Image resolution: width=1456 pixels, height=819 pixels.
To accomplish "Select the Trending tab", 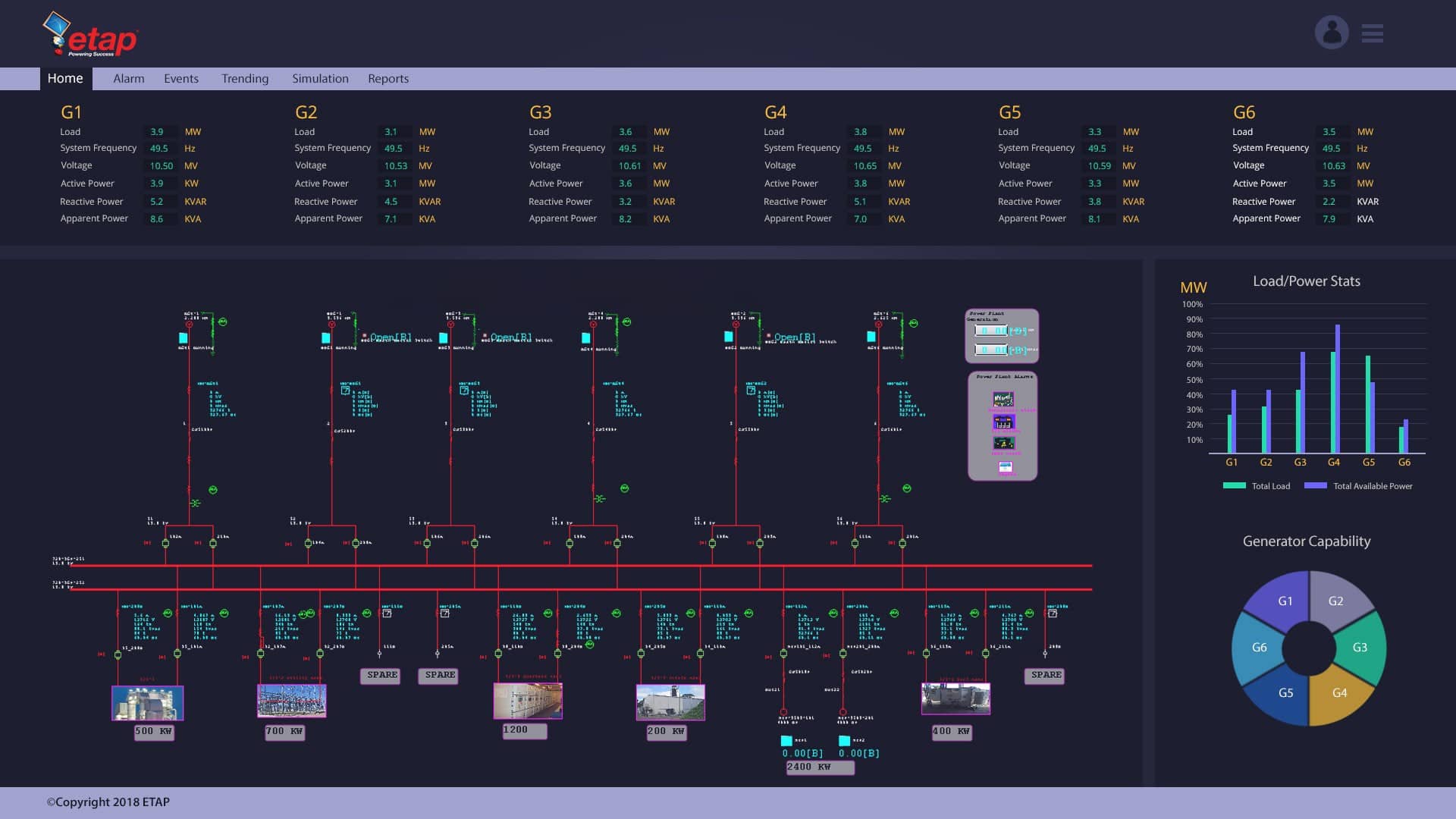I will pyautogui.click(x=244, y=78).
